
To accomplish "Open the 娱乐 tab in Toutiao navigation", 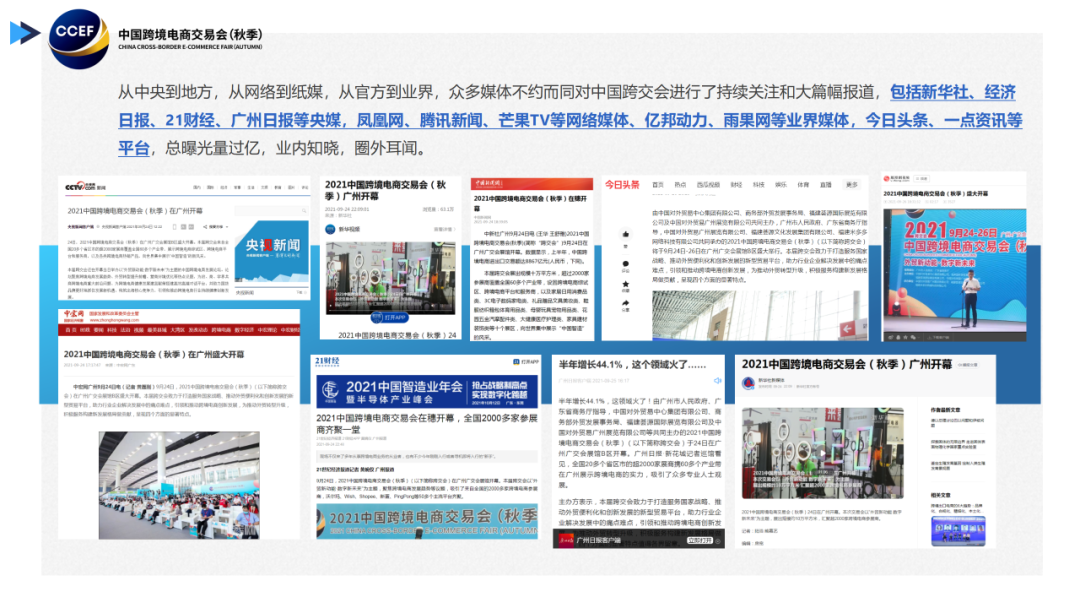I will click(x=780, y=185).
